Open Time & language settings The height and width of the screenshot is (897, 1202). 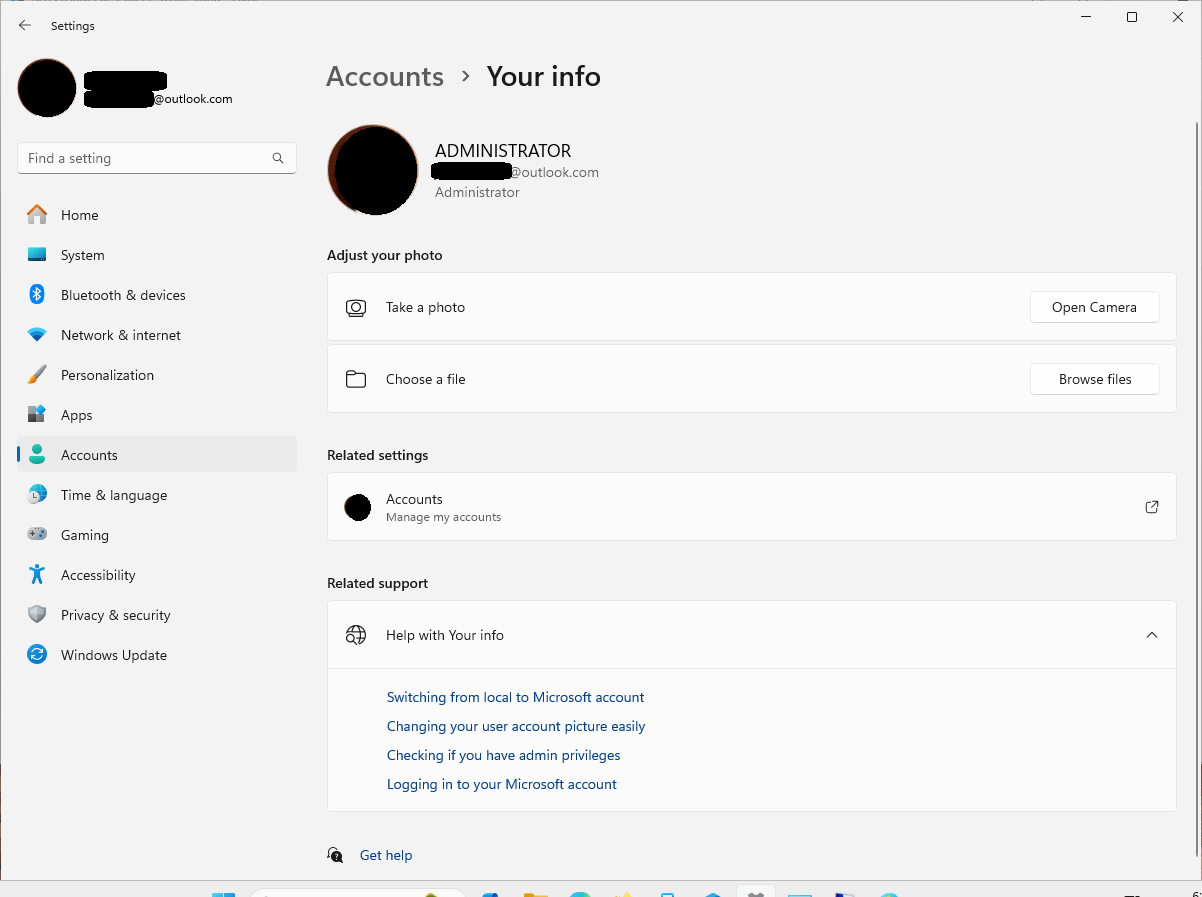coord(157,495)
